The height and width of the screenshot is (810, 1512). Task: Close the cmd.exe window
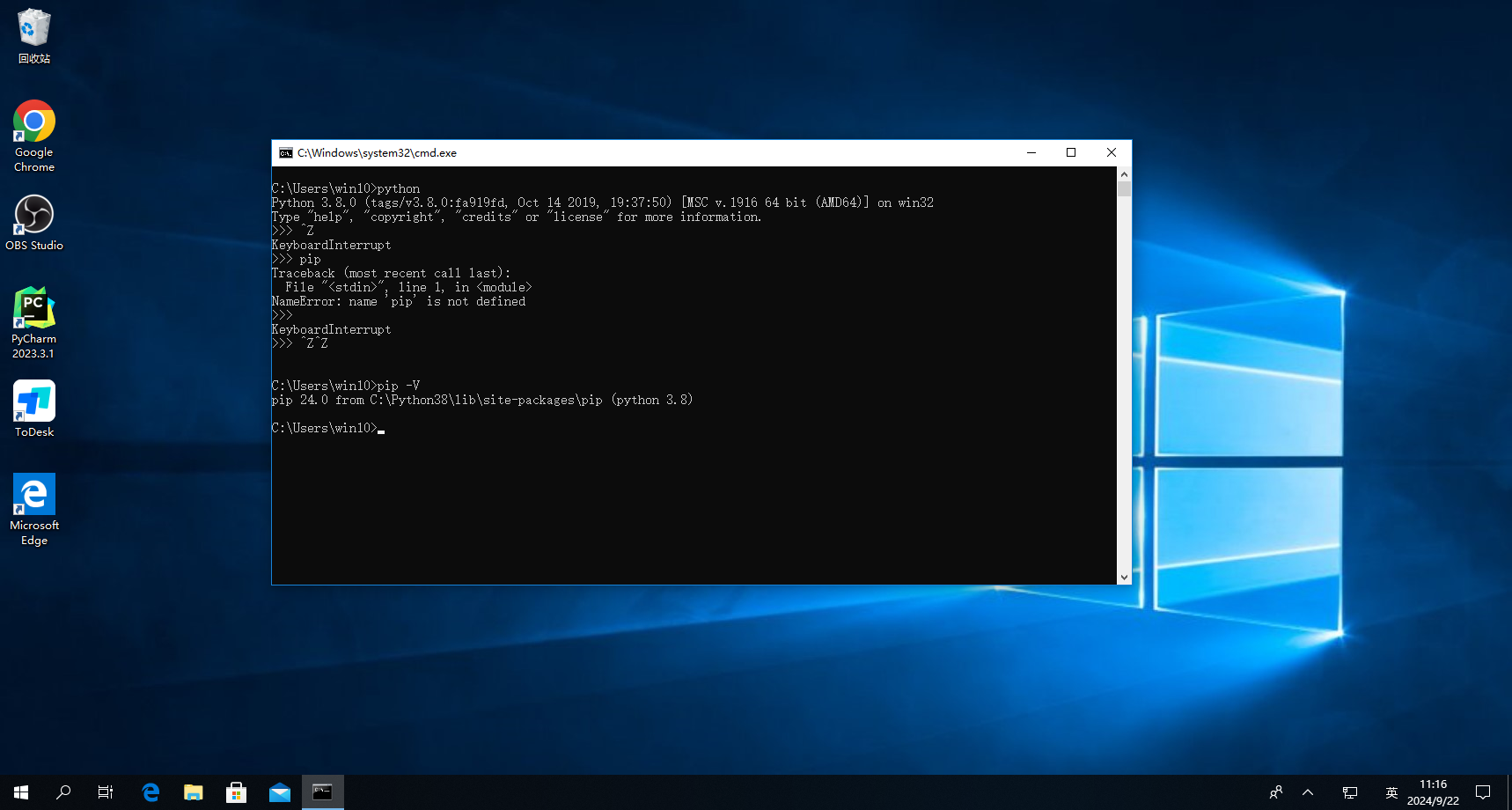(x=1112, y=153)
